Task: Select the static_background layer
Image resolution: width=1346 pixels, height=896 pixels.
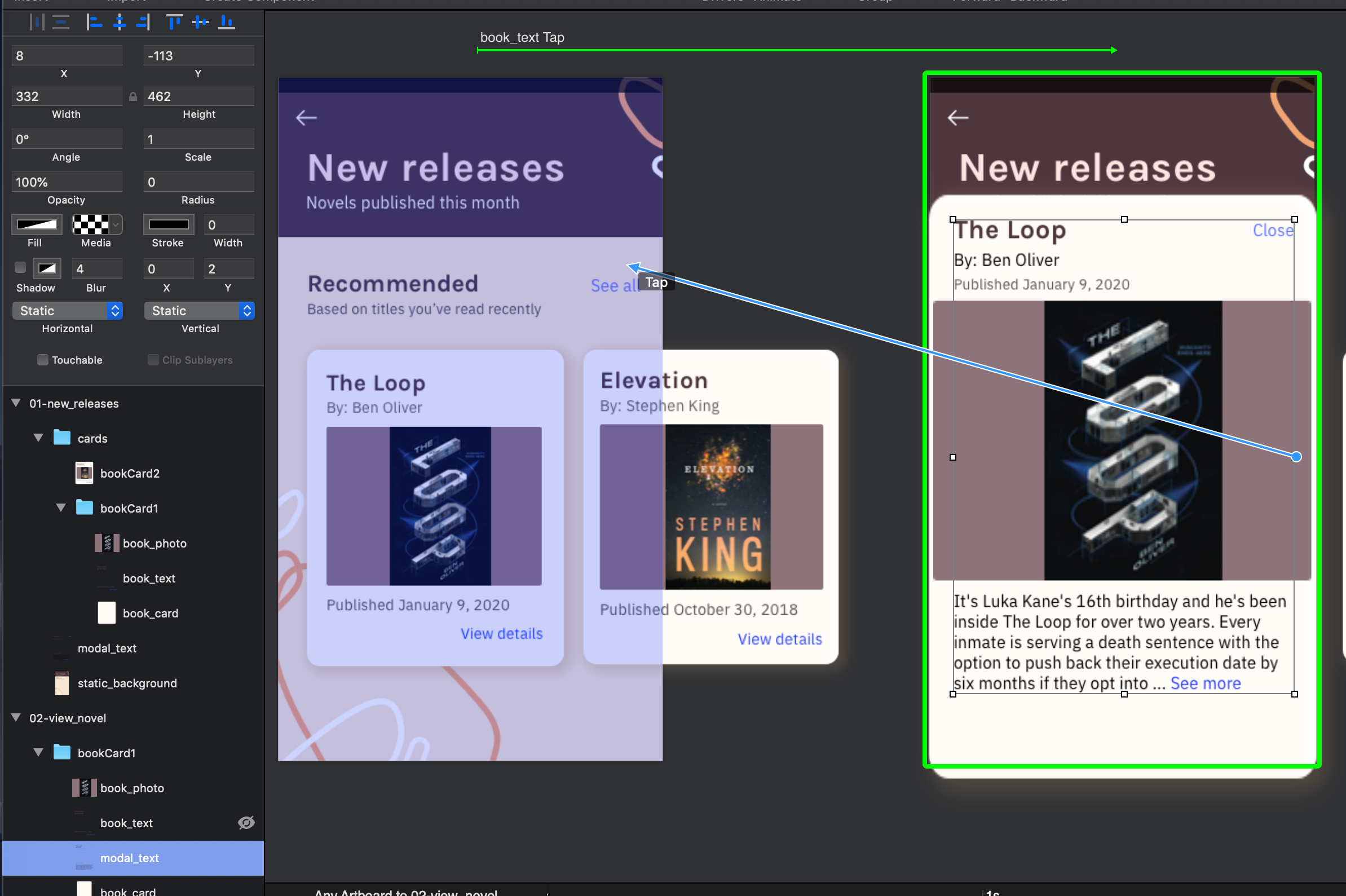Action: (127, 683)
